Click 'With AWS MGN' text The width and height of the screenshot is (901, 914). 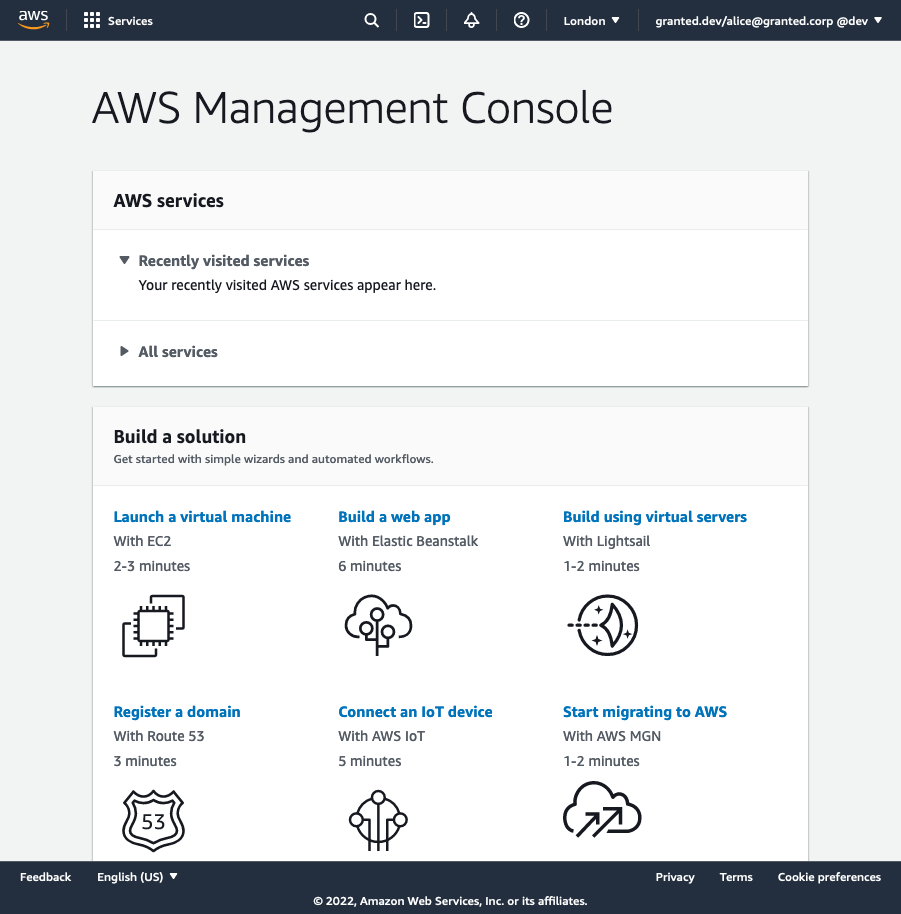tap(611, 736)
